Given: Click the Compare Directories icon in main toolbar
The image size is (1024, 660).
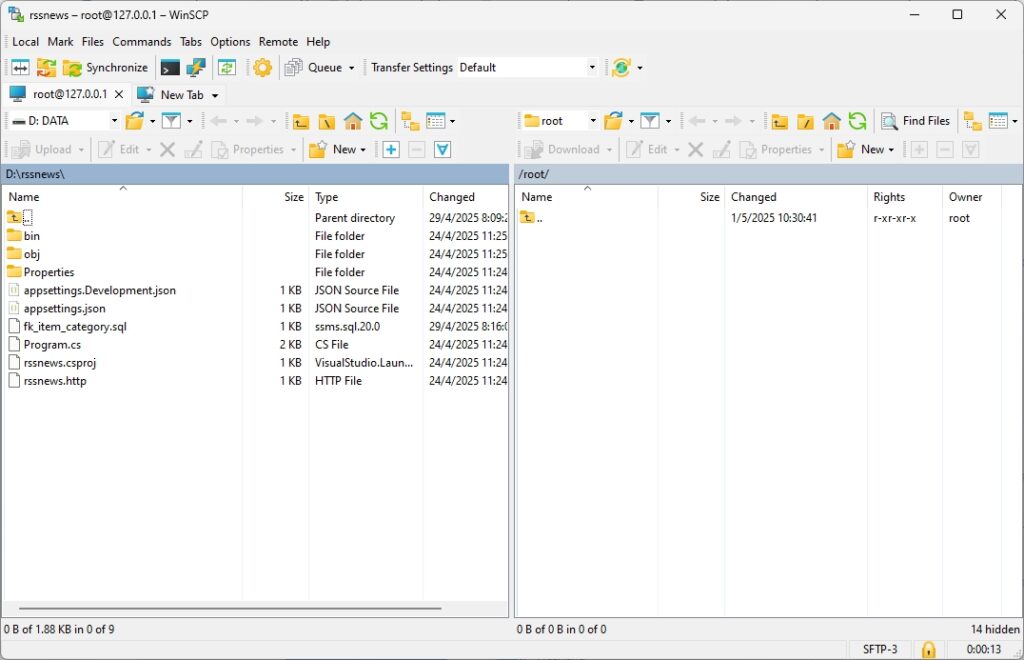Looking at the screenshot, I should tap(20, 67).
